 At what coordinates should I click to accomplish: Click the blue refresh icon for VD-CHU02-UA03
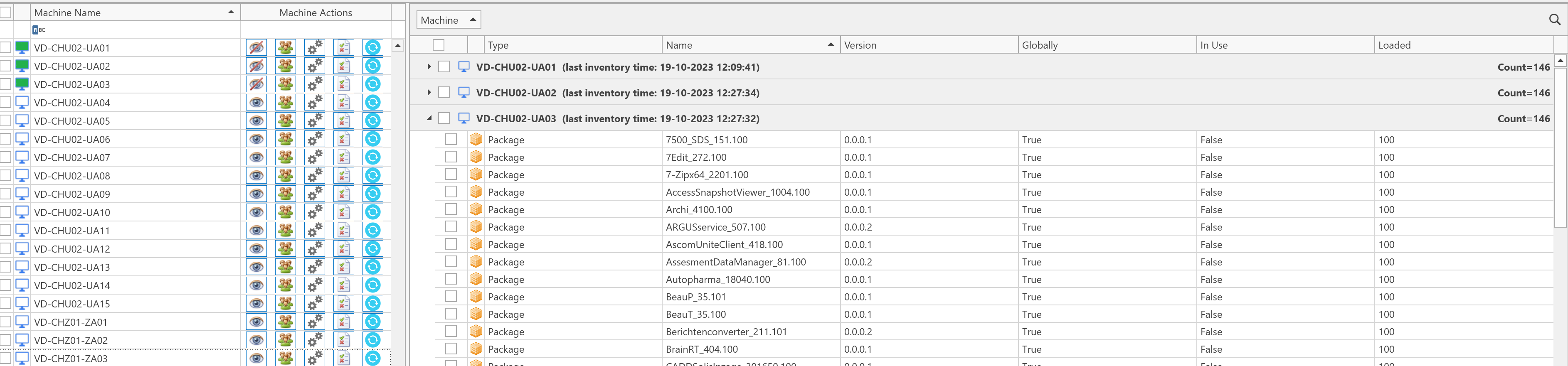point(372,84)
